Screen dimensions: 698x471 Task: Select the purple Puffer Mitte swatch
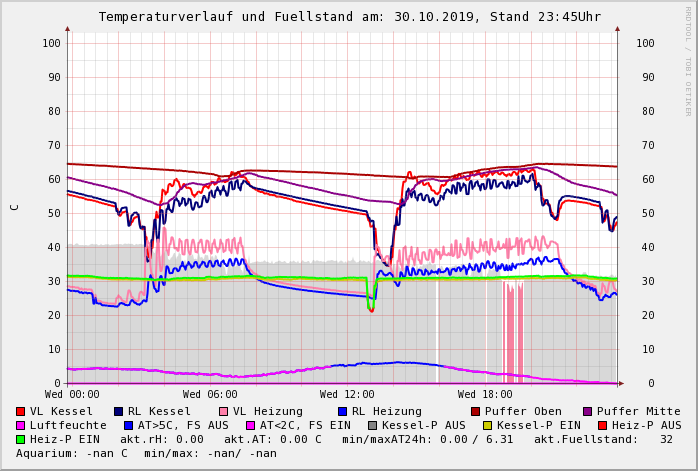pos(588,411)
